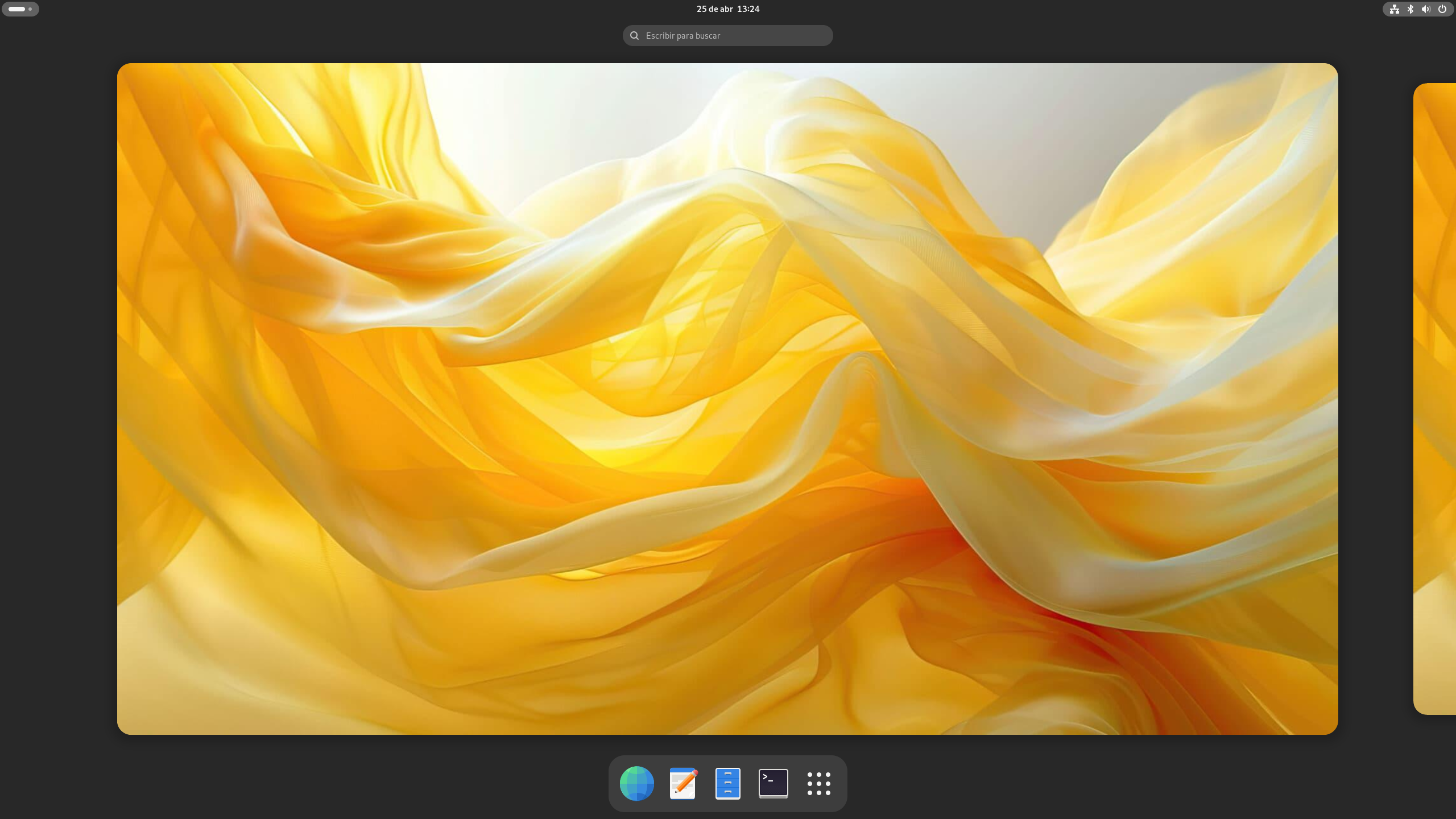
Task: Launch the text editor from the dock
Action: pos(682,783)
